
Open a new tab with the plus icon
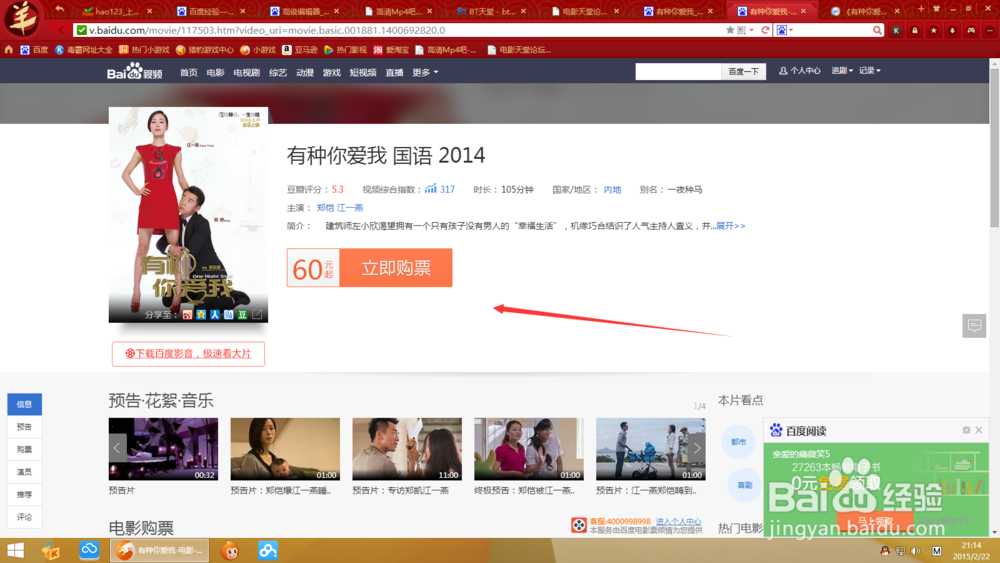point(920,9)
